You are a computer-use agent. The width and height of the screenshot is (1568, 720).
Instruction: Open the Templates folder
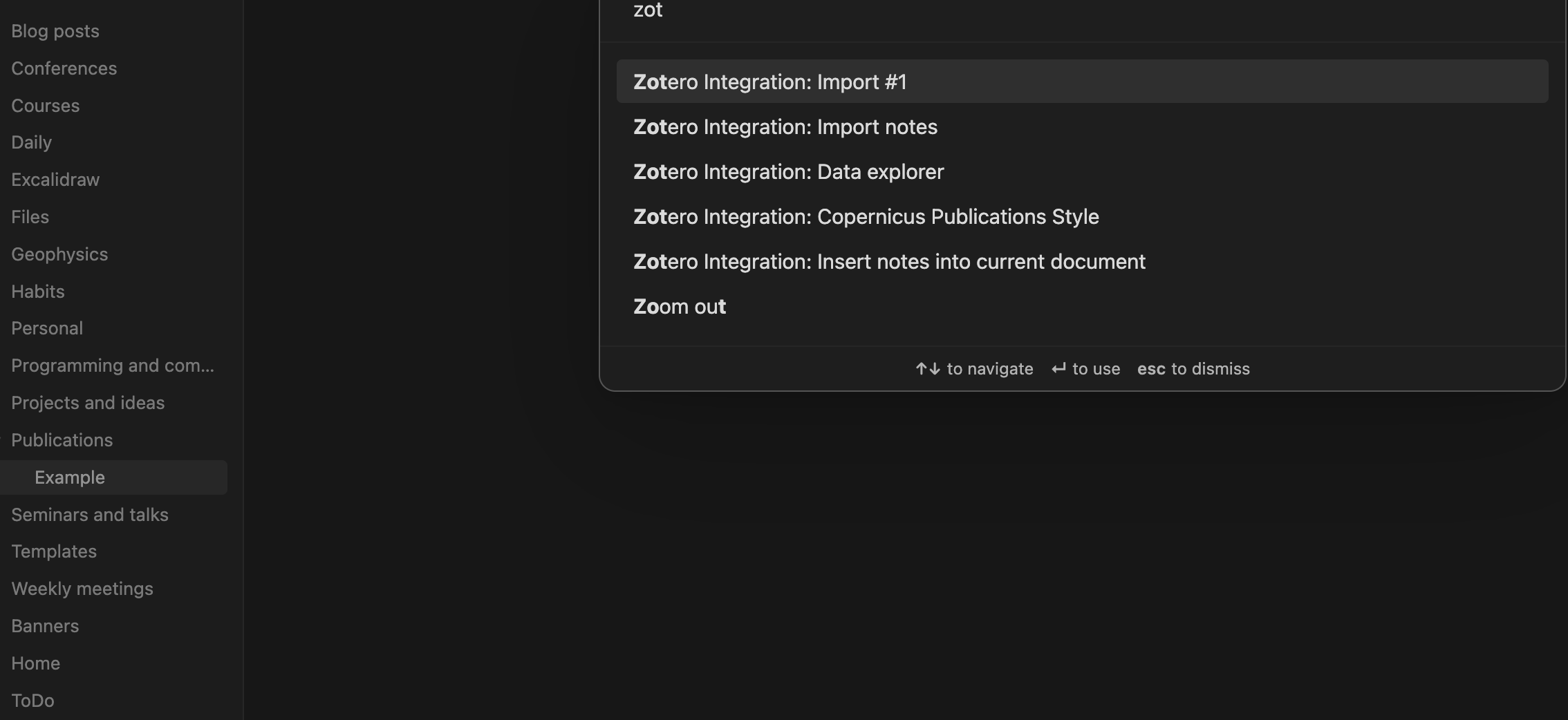coord(53,551)
